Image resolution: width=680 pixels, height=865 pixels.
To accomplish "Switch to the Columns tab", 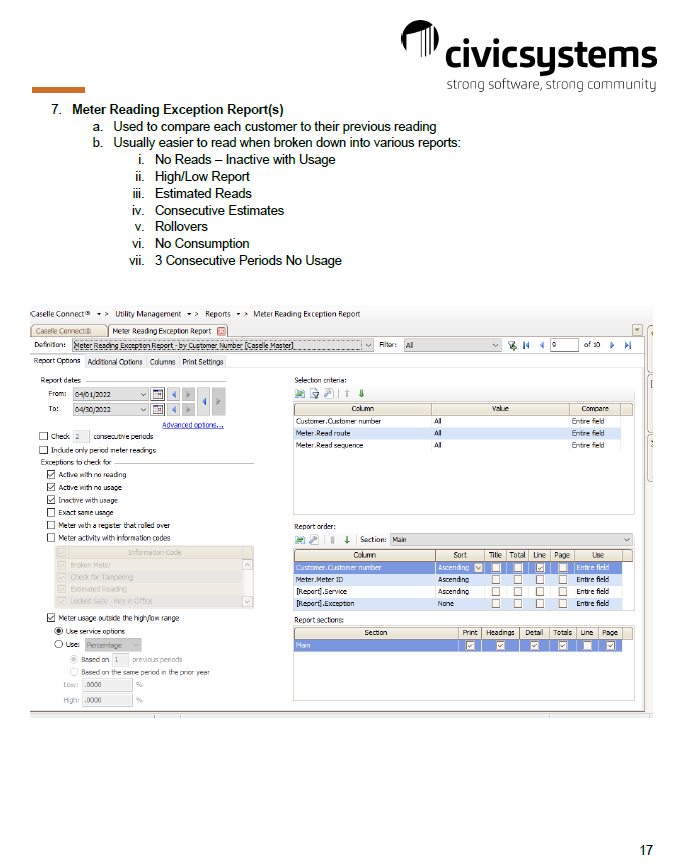I will [x=162, y=362].
